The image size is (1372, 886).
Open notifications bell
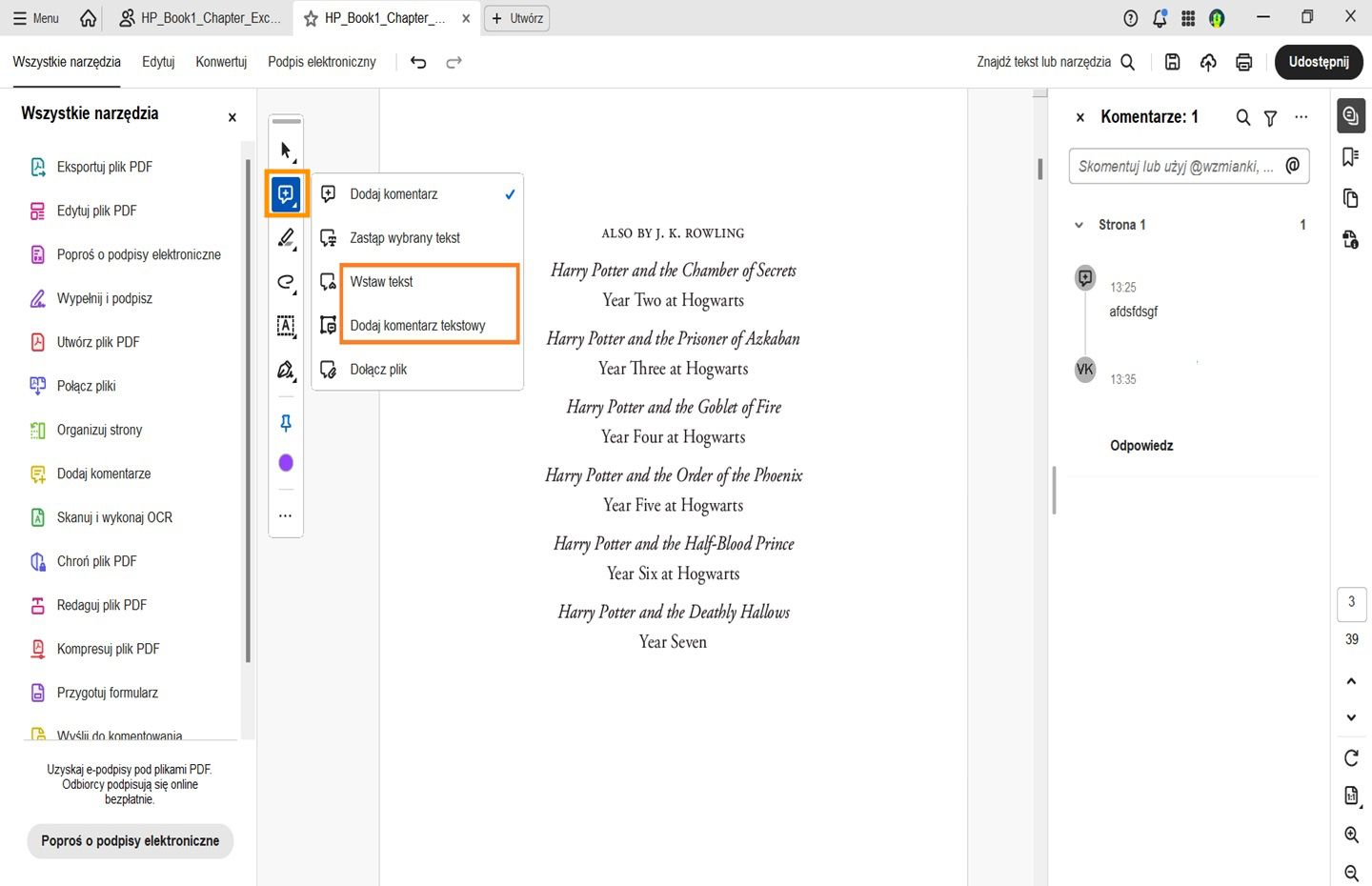(x=1160, y=18)
